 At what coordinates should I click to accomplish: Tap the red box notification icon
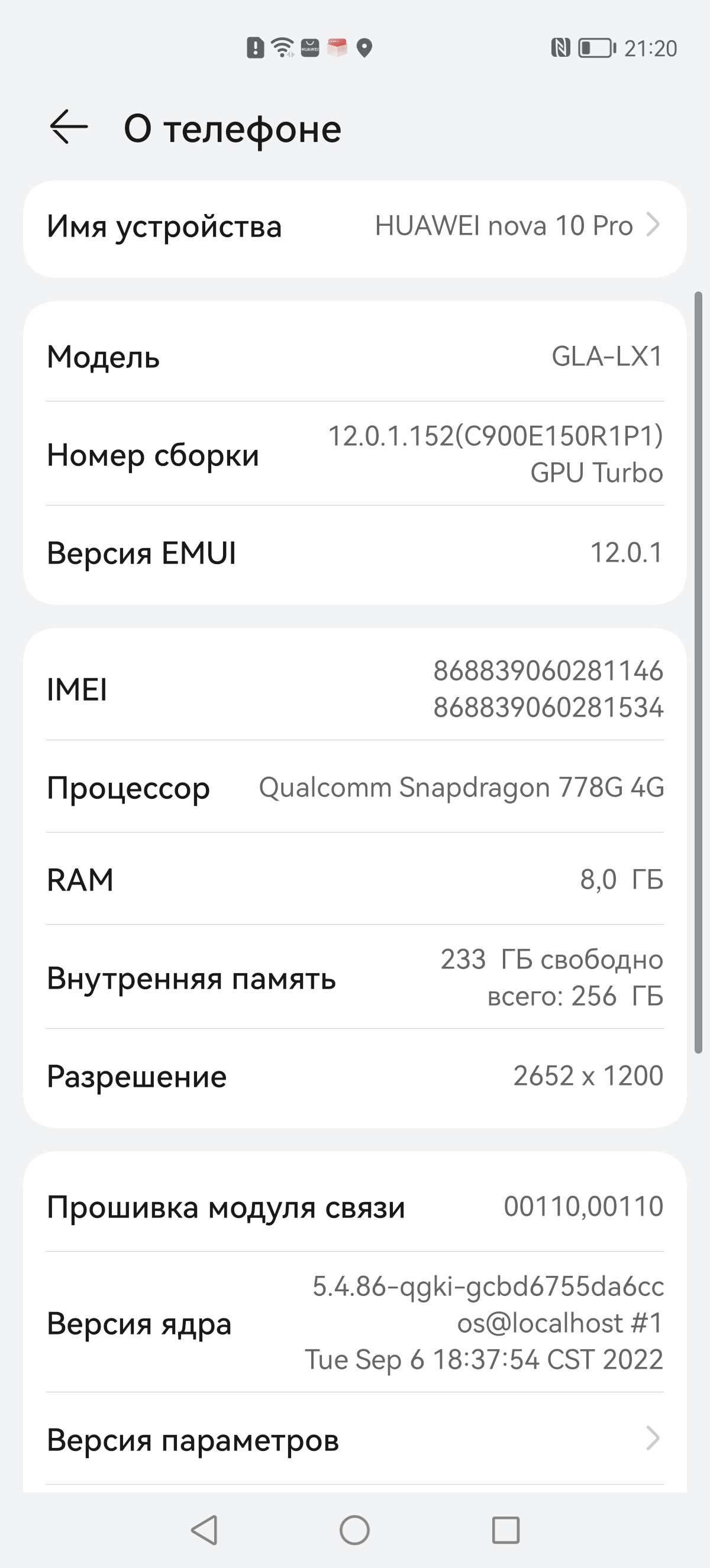(337, 47)
